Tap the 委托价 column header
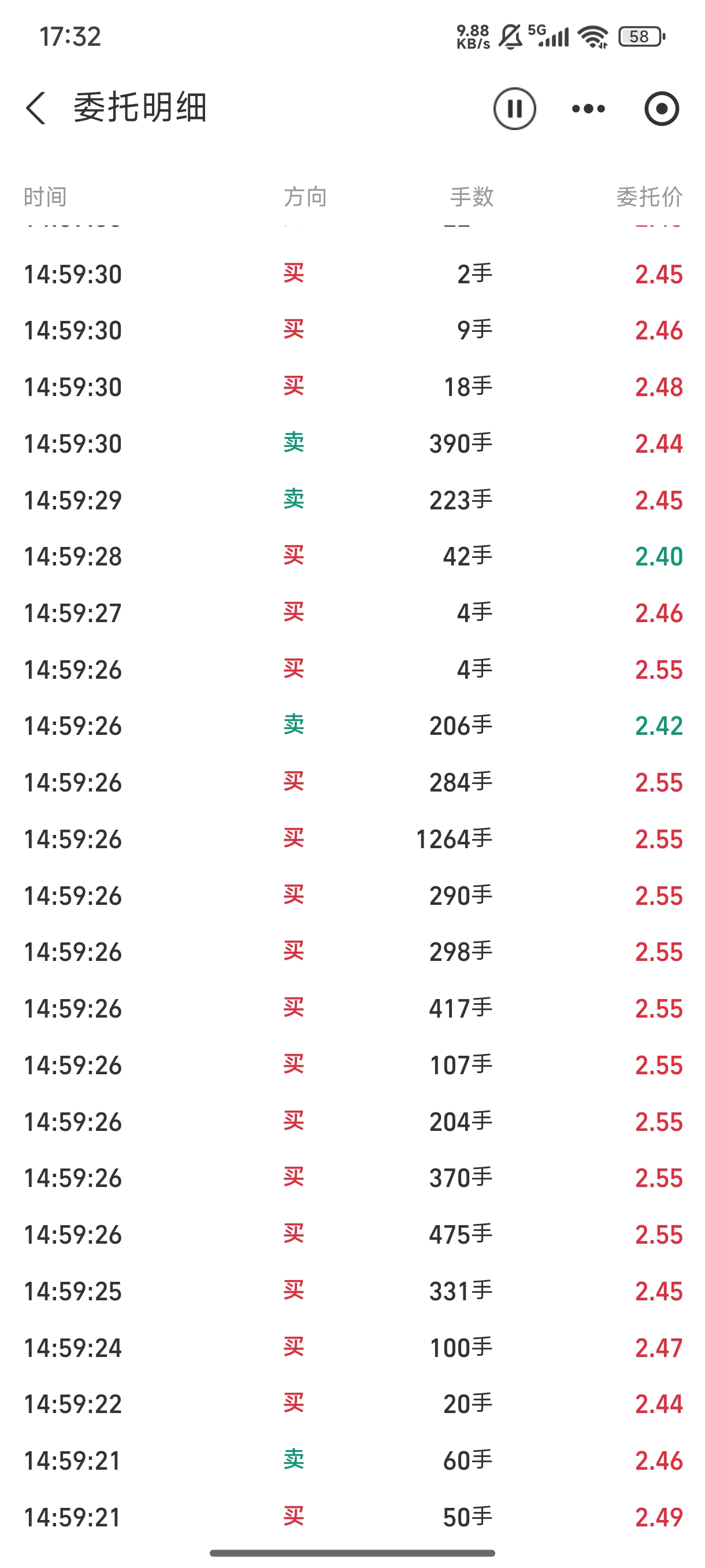 (x=649, y=197)
